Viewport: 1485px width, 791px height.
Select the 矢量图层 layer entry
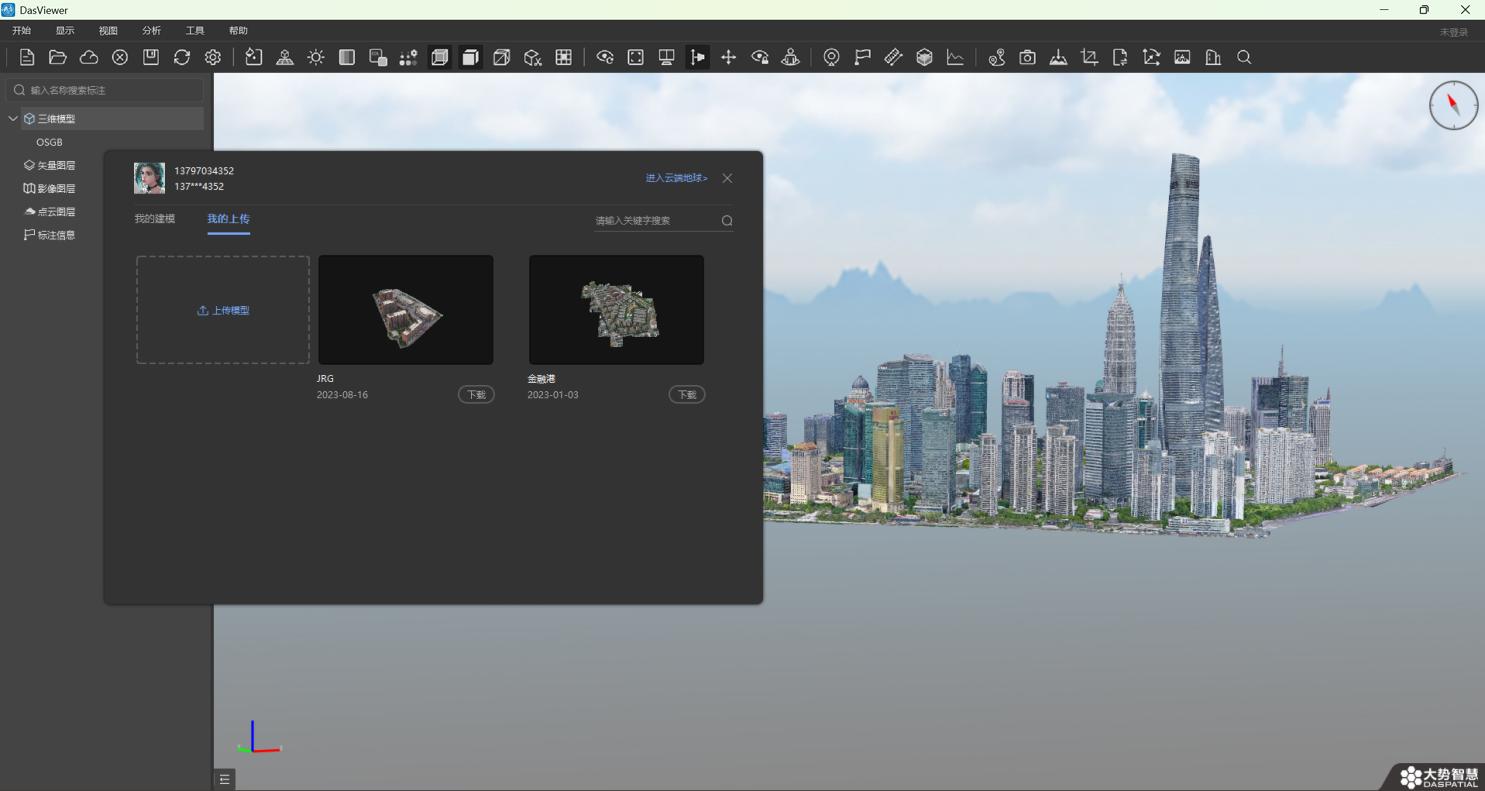point(50,166)
